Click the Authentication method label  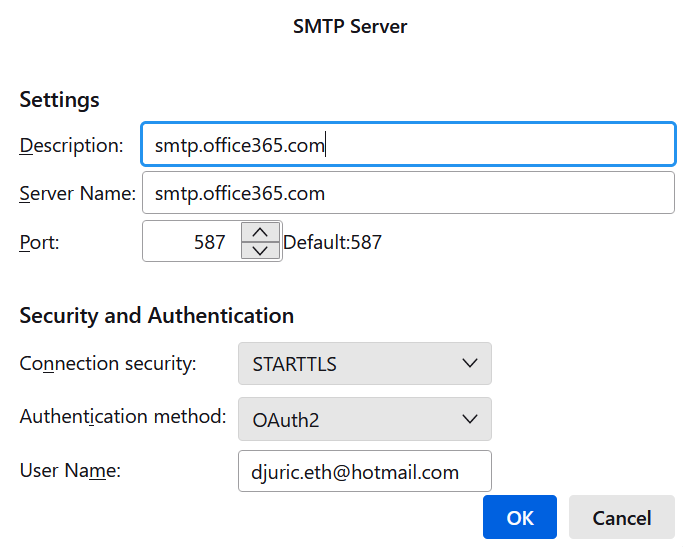[123, 416]
